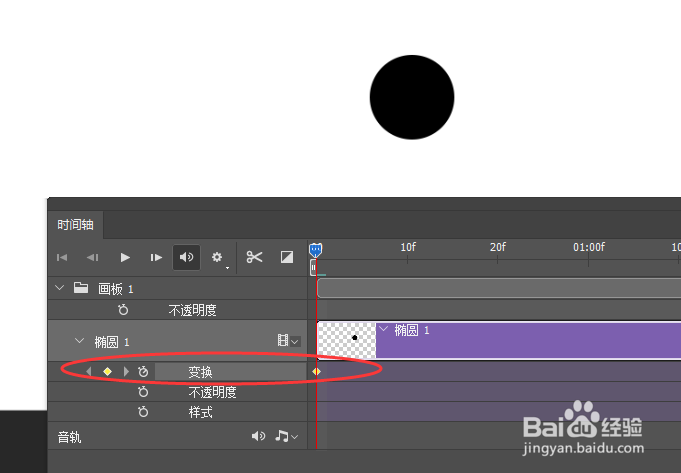Open timeline settings gear menu
The width and height of the screenshot is (681, 473).
pyautogui.click(x=217, y=257)
